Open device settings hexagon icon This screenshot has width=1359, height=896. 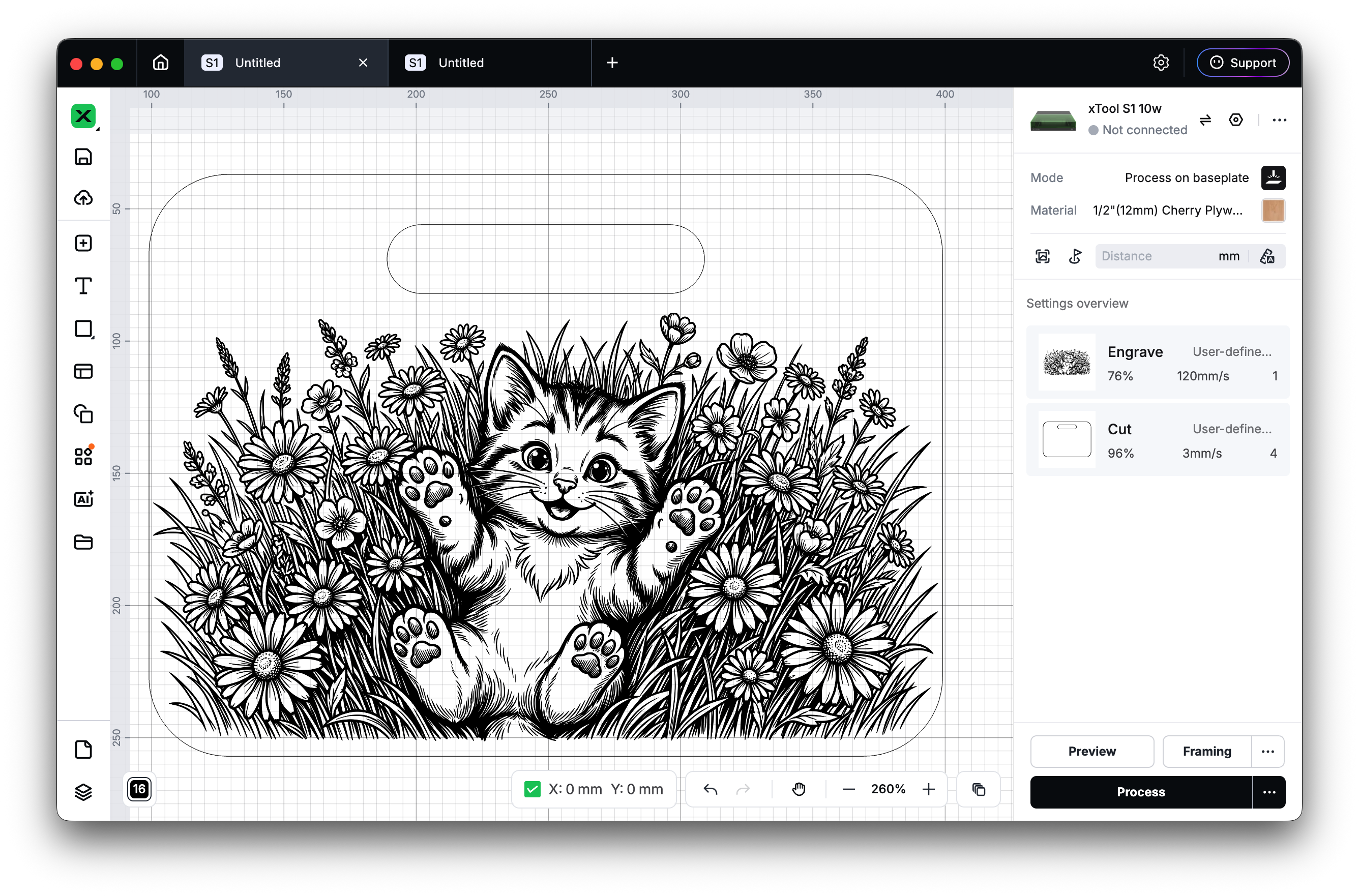(x=1235, y=120)
